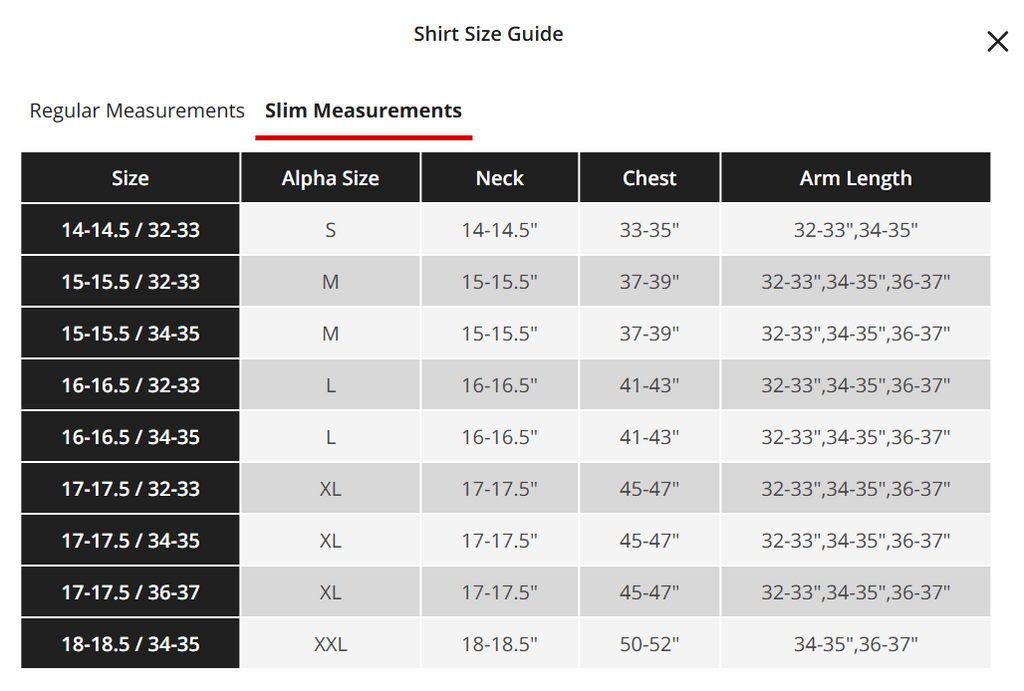The image size is (1024, 691).
Task: Select the 17-17.5 / 36-37 size row
Action: point(505,592)
